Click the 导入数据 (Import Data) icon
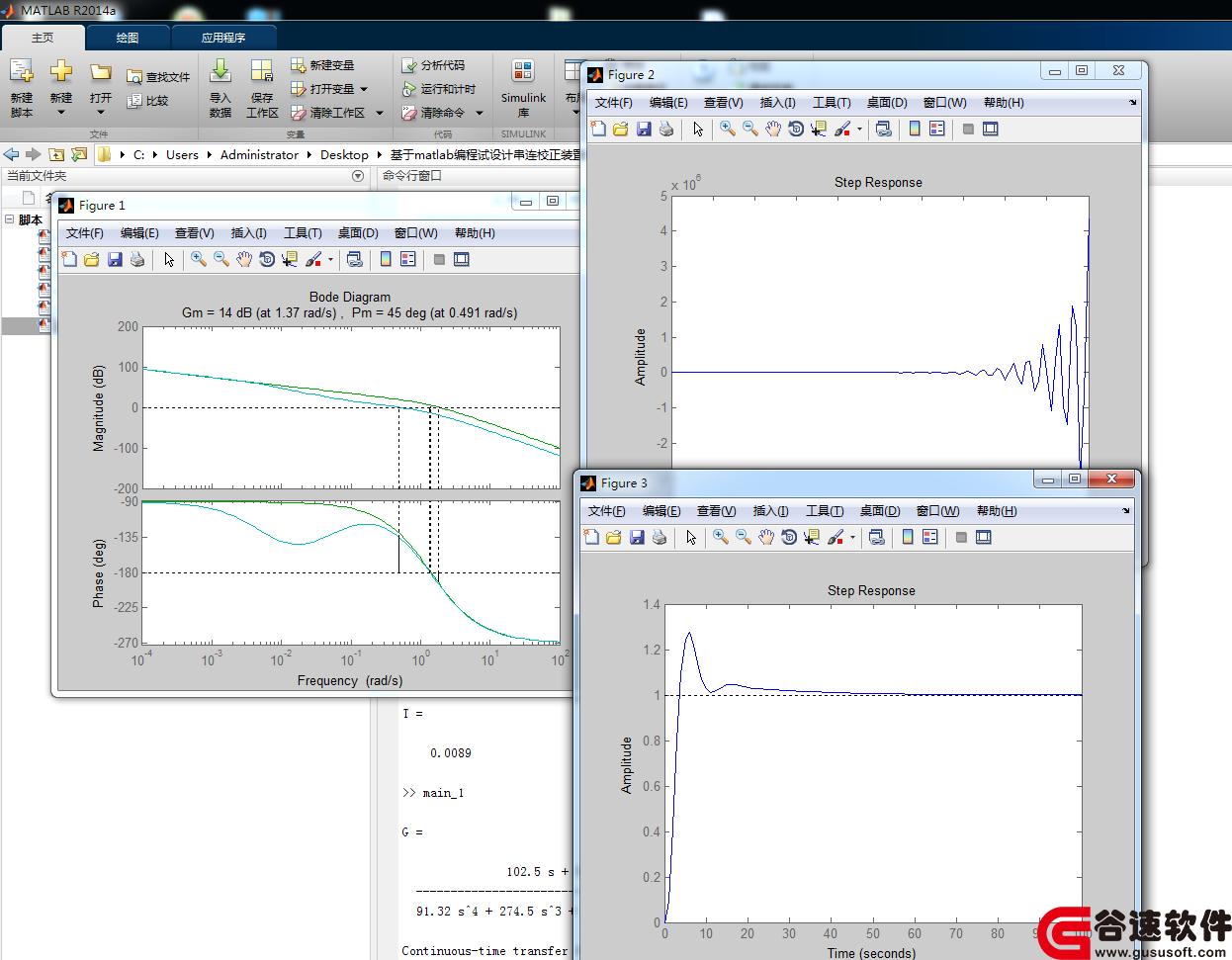This screenshot has height=960, width=1232. click(220, 87)
